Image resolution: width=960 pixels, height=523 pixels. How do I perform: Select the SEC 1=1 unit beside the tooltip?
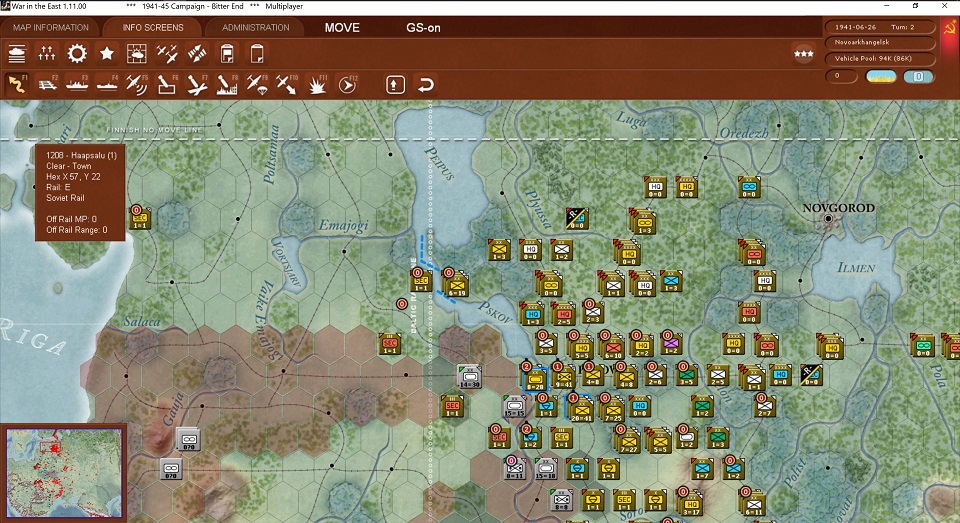pos(140,218)
